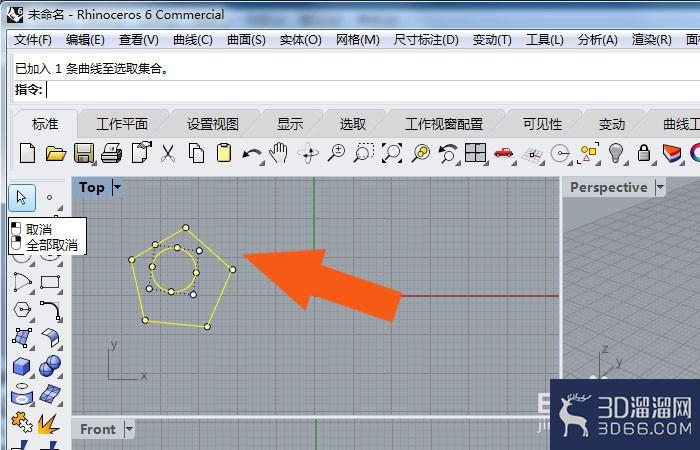The width and height of the screenshot is (700, 450).
Task: Pick the blue four-patch surface tool icon
Action: pyautogui.click(x=50, y=394)
